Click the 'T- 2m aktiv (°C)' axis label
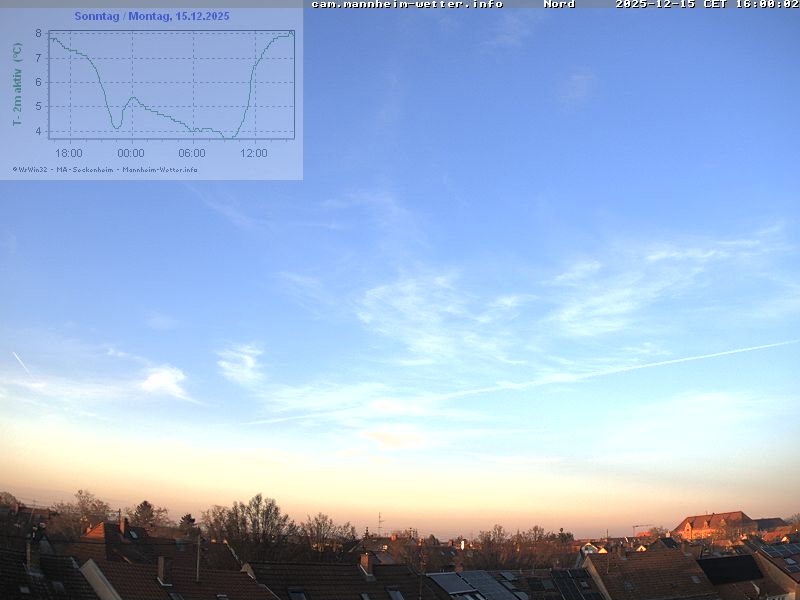800x600 pixels. tap(17, 84)
